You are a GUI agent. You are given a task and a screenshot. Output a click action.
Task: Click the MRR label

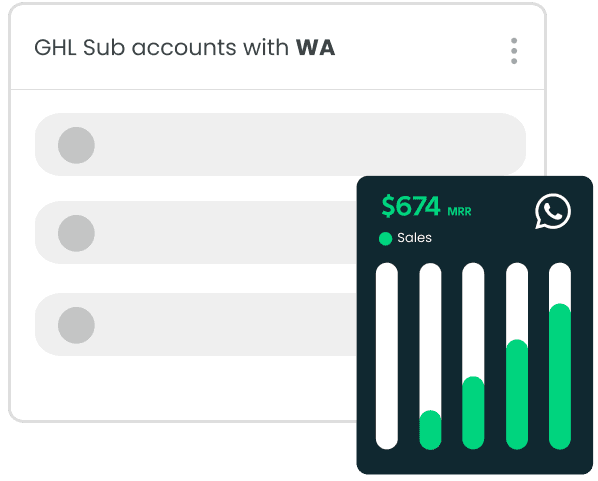pos(459,212)
